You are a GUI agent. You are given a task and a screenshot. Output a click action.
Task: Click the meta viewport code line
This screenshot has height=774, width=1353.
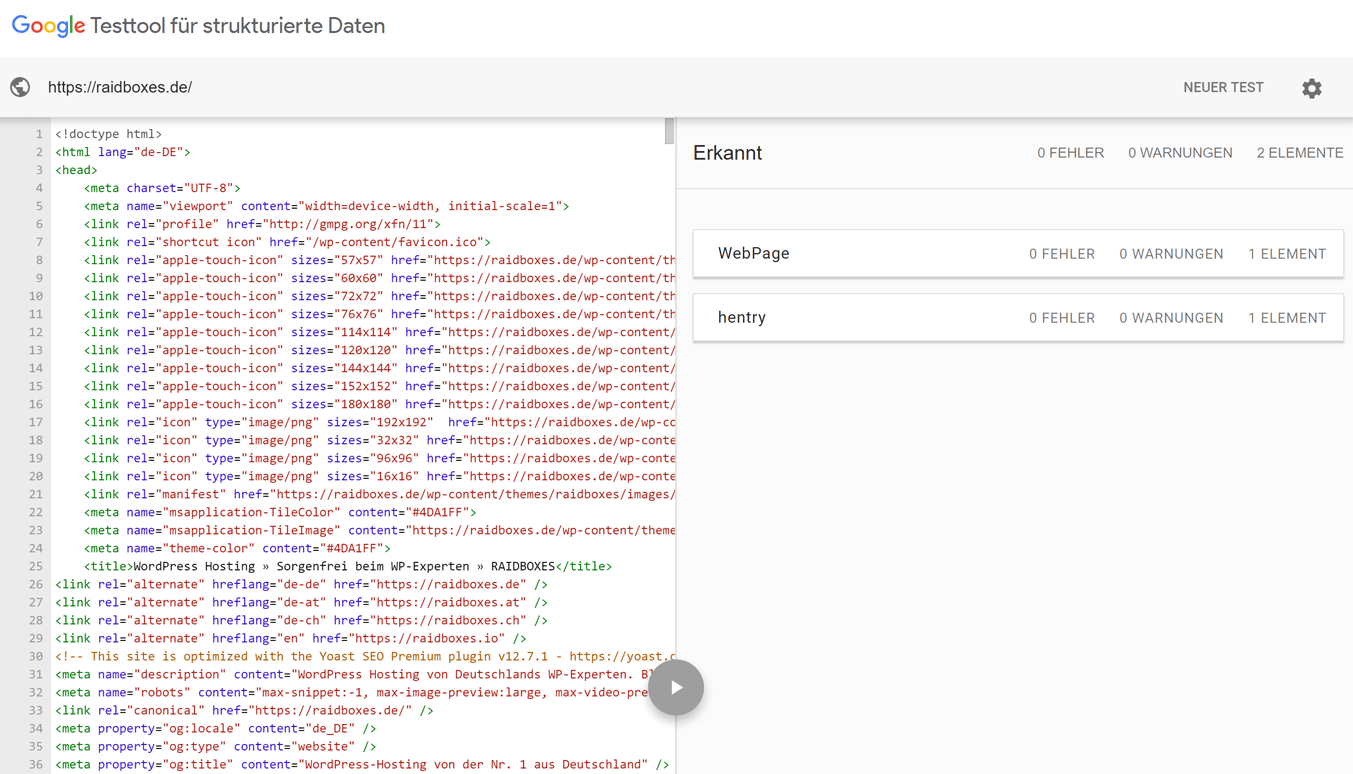[x=326, y=206]
